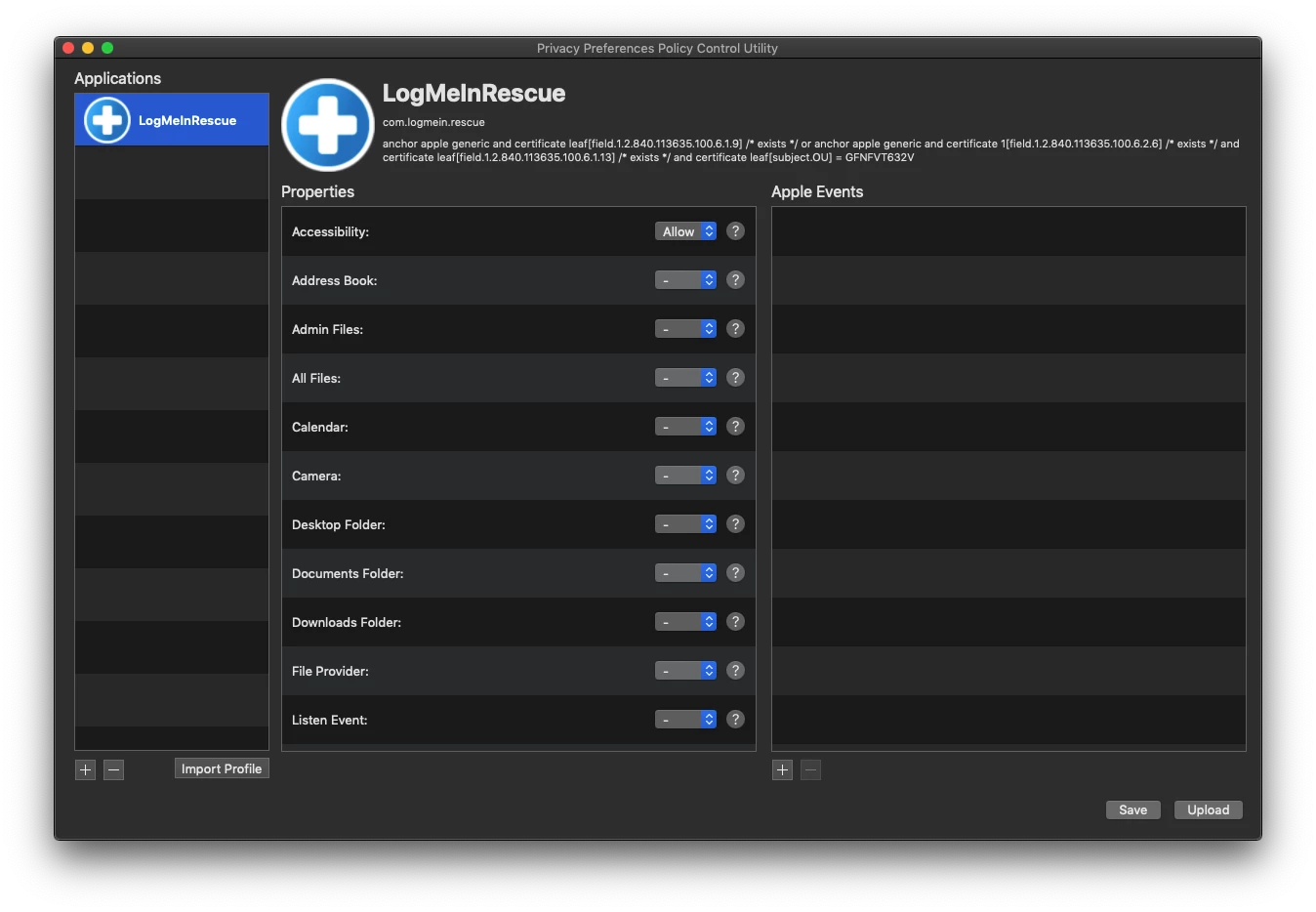Click the LogMeInRescue heading title
Viewport: 1316px width, 912px height.
pos(473,93)
